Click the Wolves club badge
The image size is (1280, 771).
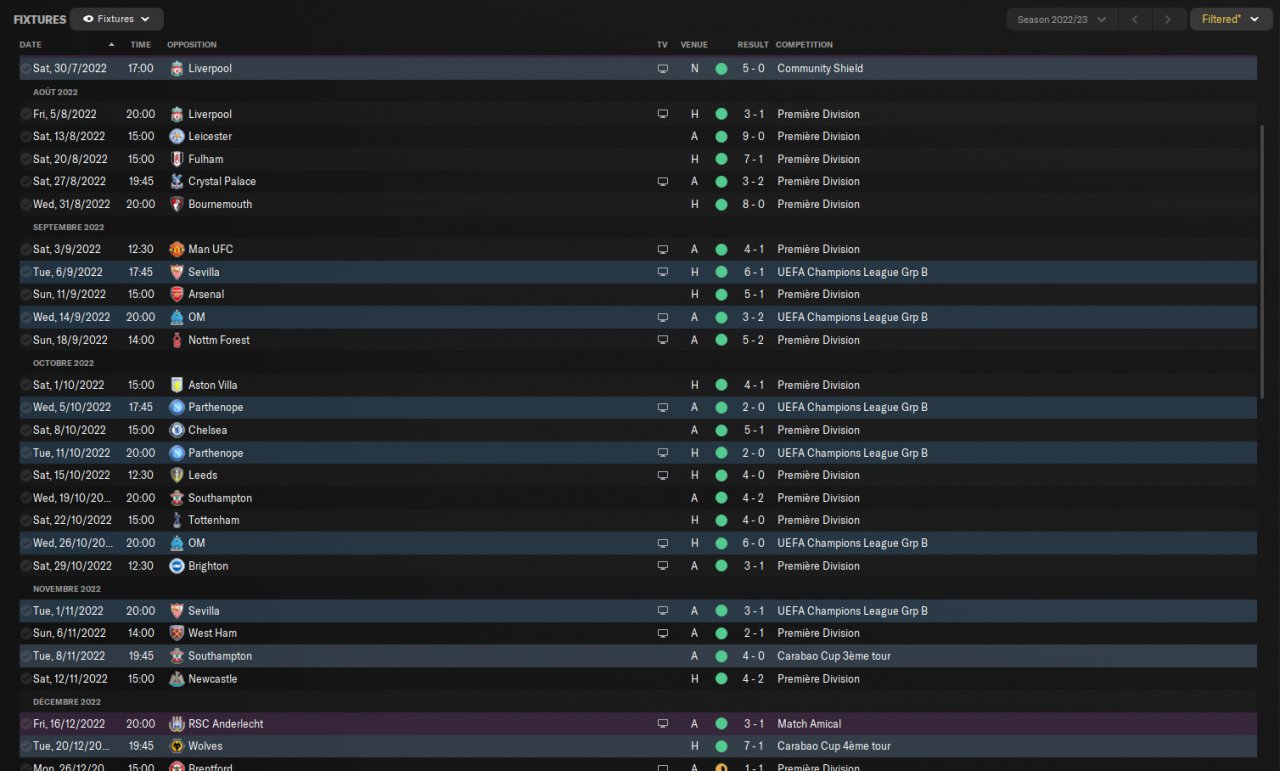(x=176, y=746)
